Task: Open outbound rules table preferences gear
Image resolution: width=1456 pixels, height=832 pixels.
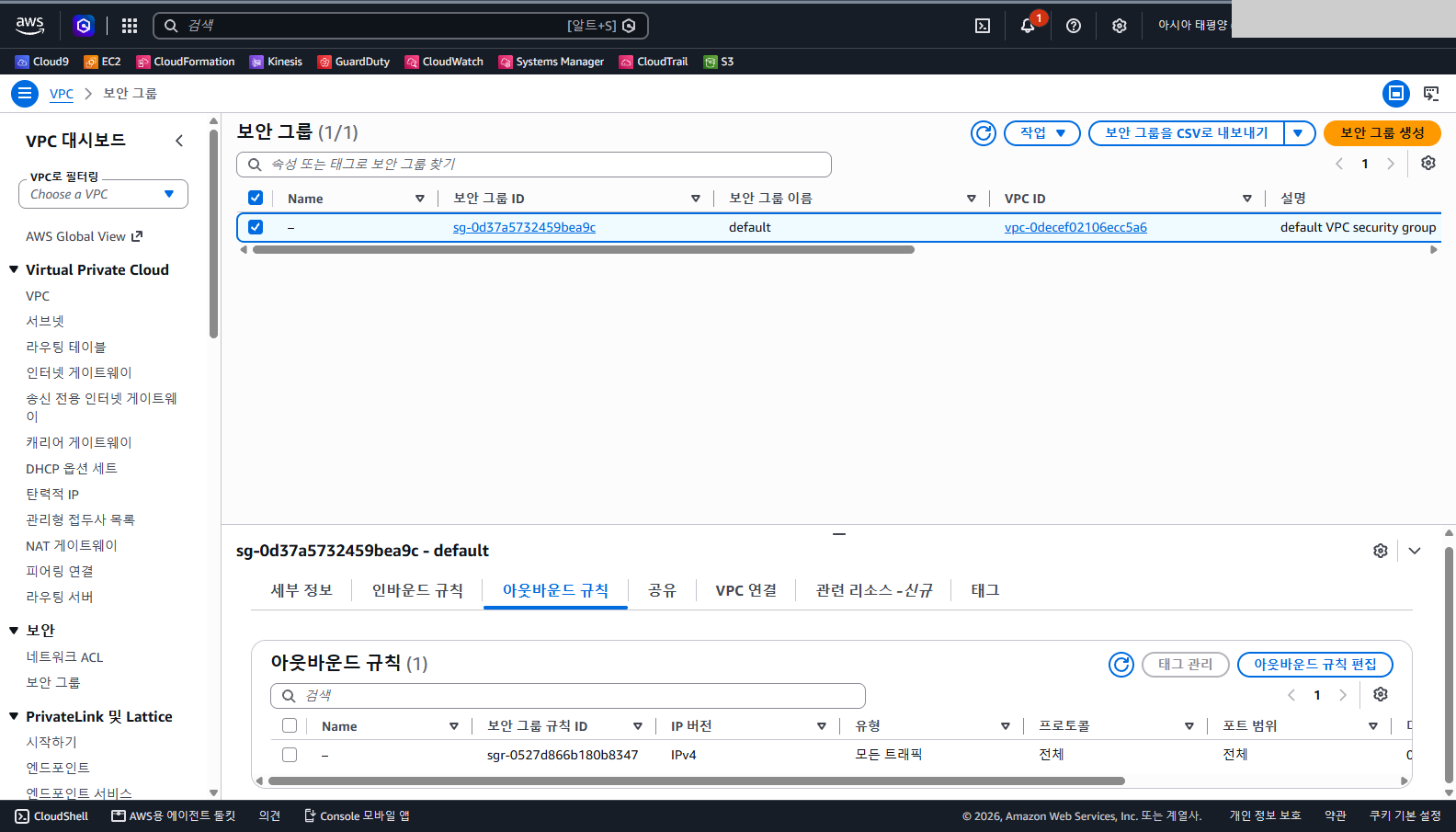Action: 1381,694
